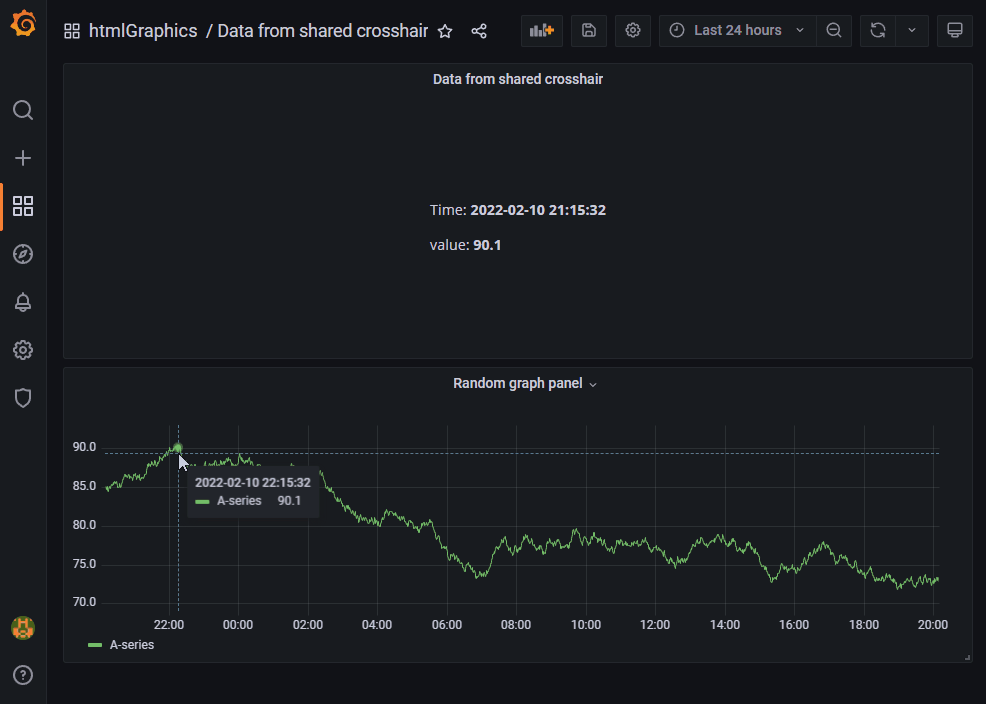Viewport: 986px width, 704px height.
Task: Enable TV cycle view mode
Action: coord(954,30)
